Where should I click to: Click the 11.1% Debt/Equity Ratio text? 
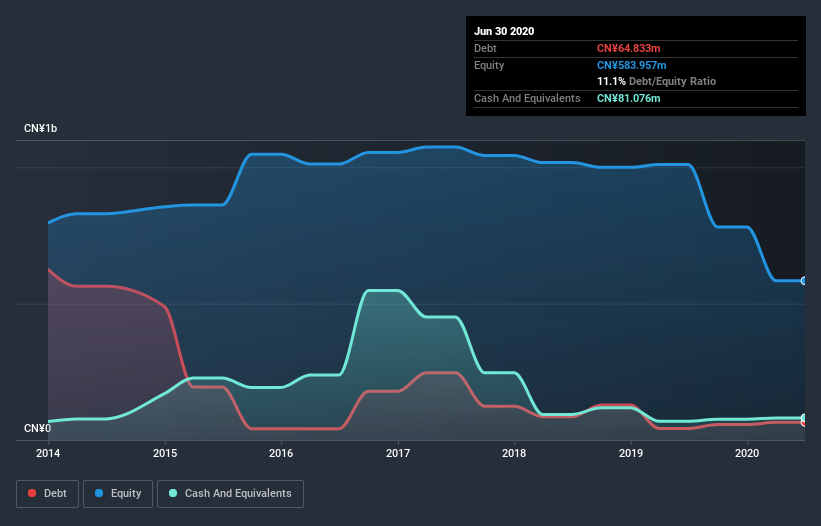[x=657, y=81]
